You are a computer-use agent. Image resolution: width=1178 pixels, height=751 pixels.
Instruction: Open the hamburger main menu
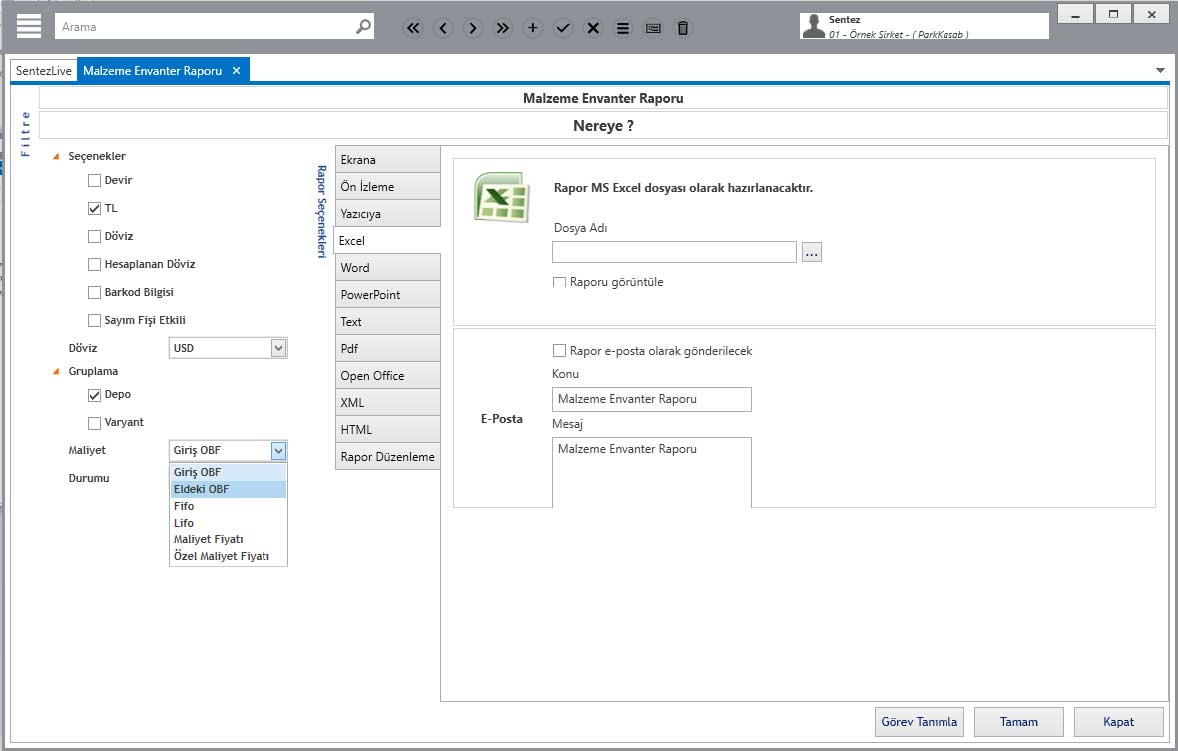[x=29, y=26]
